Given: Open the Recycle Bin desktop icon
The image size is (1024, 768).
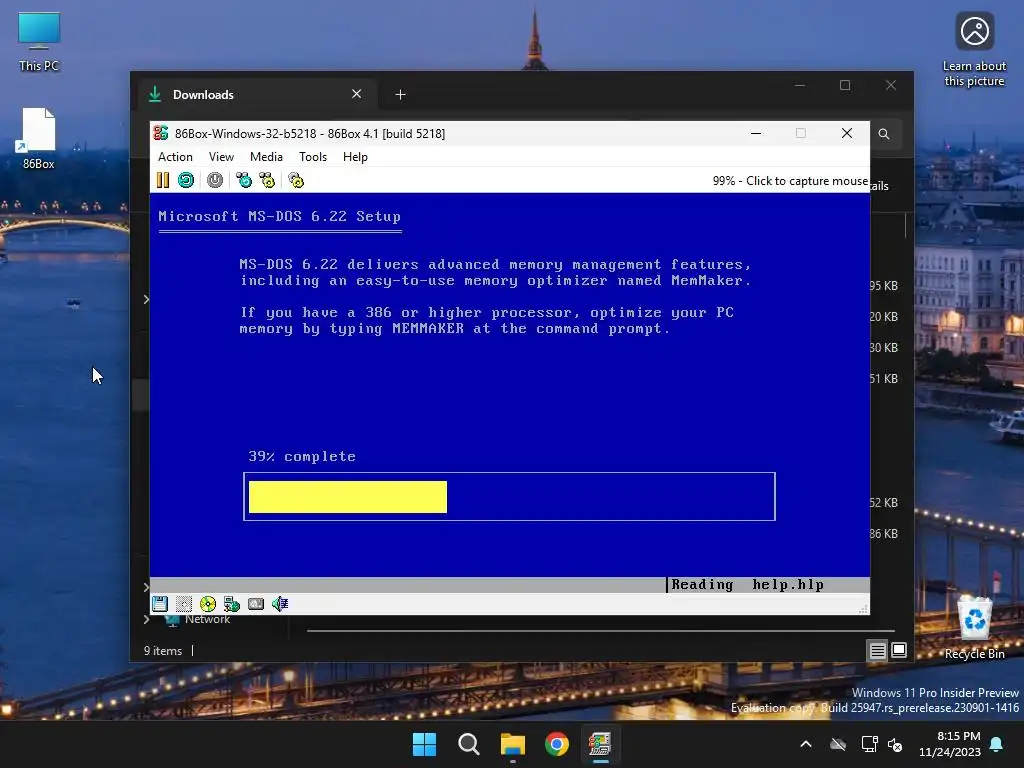Looking at the screenshot, I should coord(974,627).
